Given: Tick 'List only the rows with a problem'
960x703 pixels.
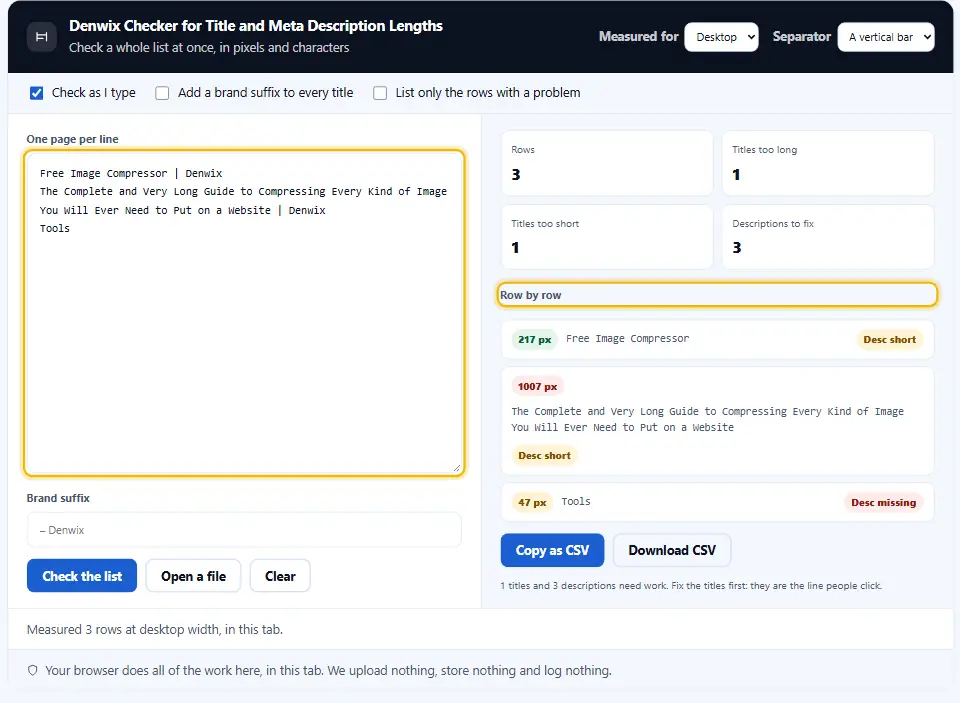Looking at the screenshot, I should pos(380,93).
